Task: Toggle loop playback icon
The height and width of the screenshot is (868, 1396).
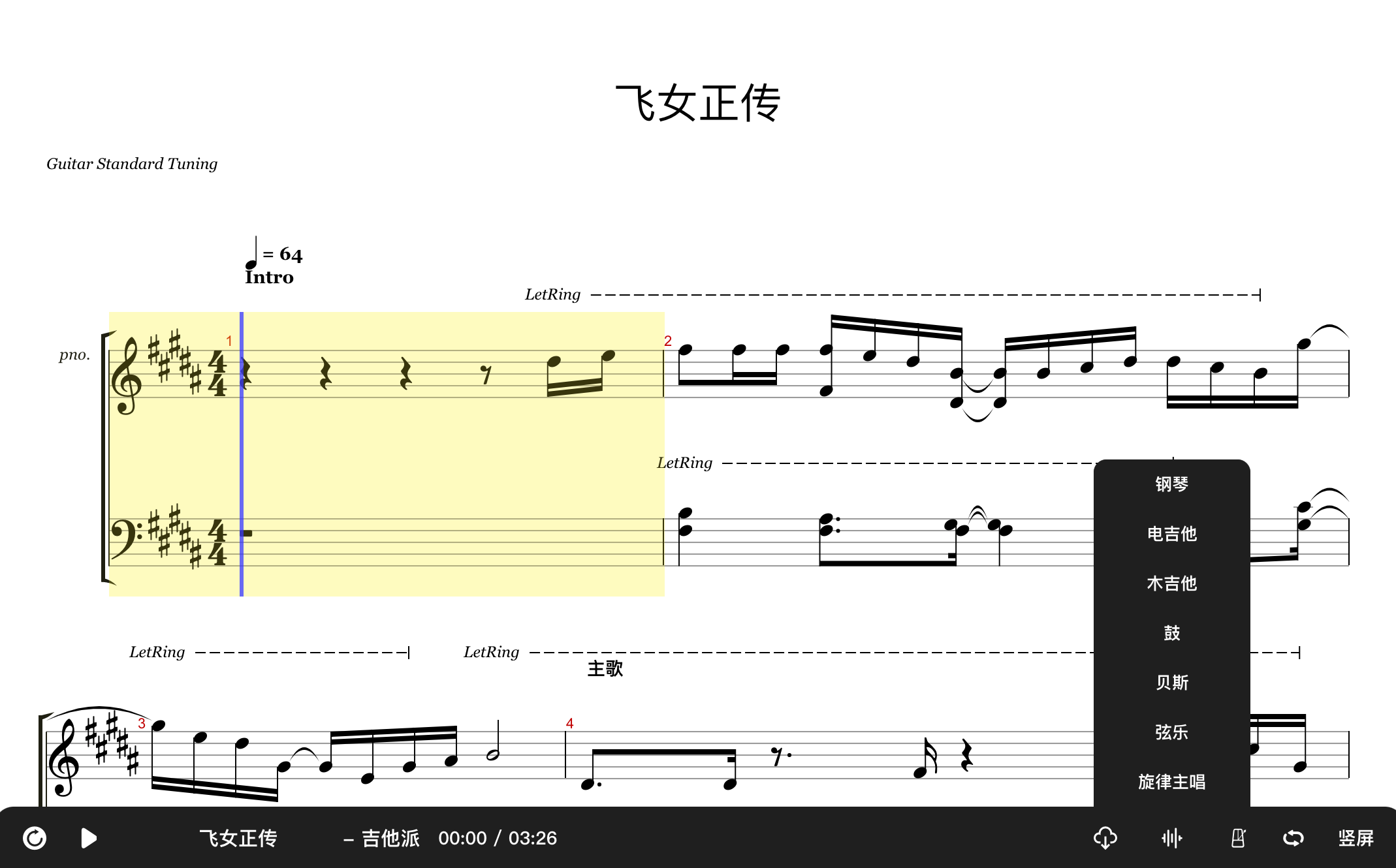Action: click(1293, 838)
